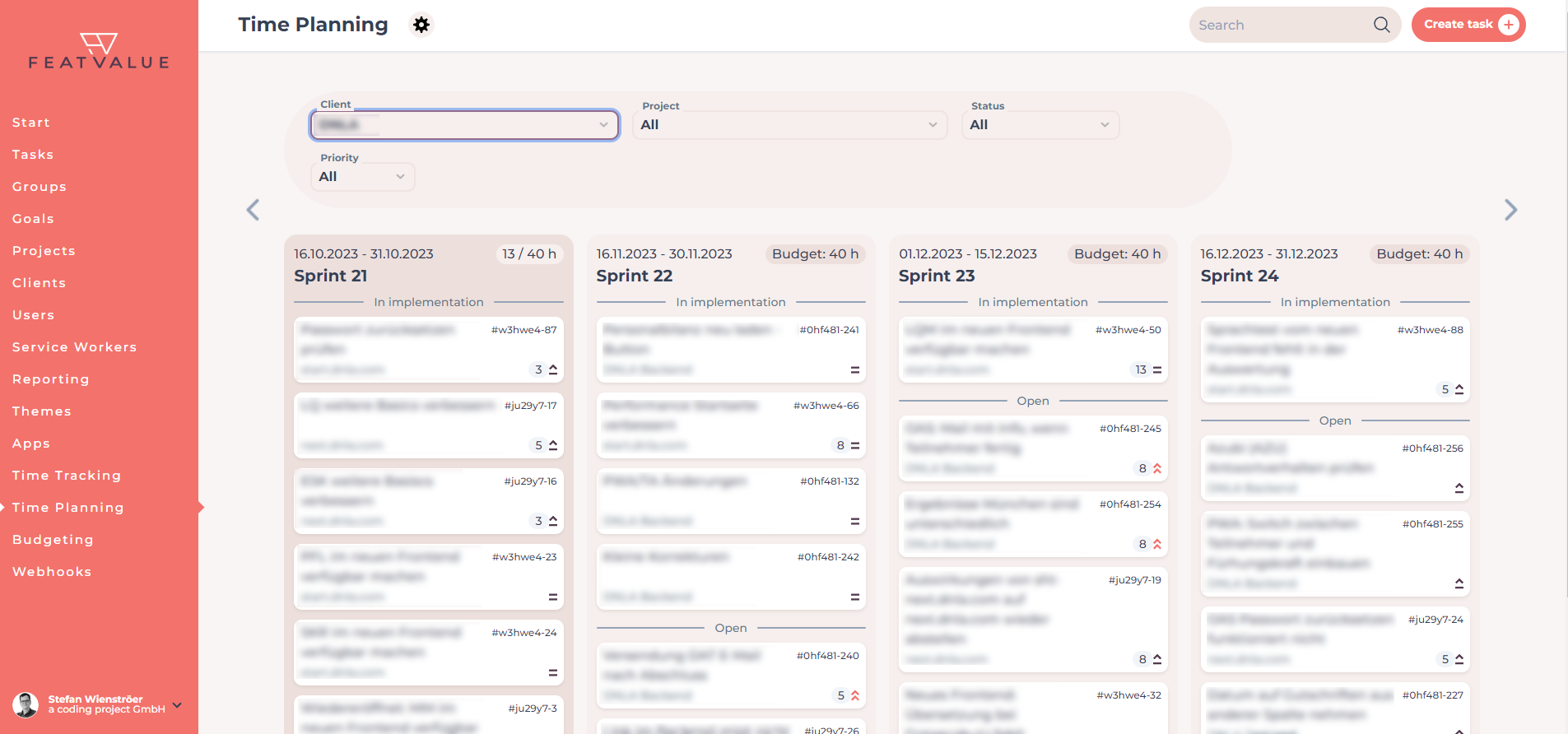Screen dimensions: 1568x734
Task: Go to Clients page
Action: pyautogui.click(x=39, y=283)
